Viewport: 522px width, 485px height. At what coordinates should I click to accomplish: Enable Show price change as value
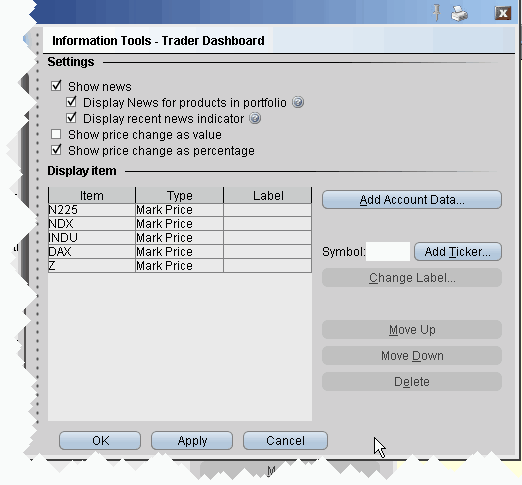(56, 134)
